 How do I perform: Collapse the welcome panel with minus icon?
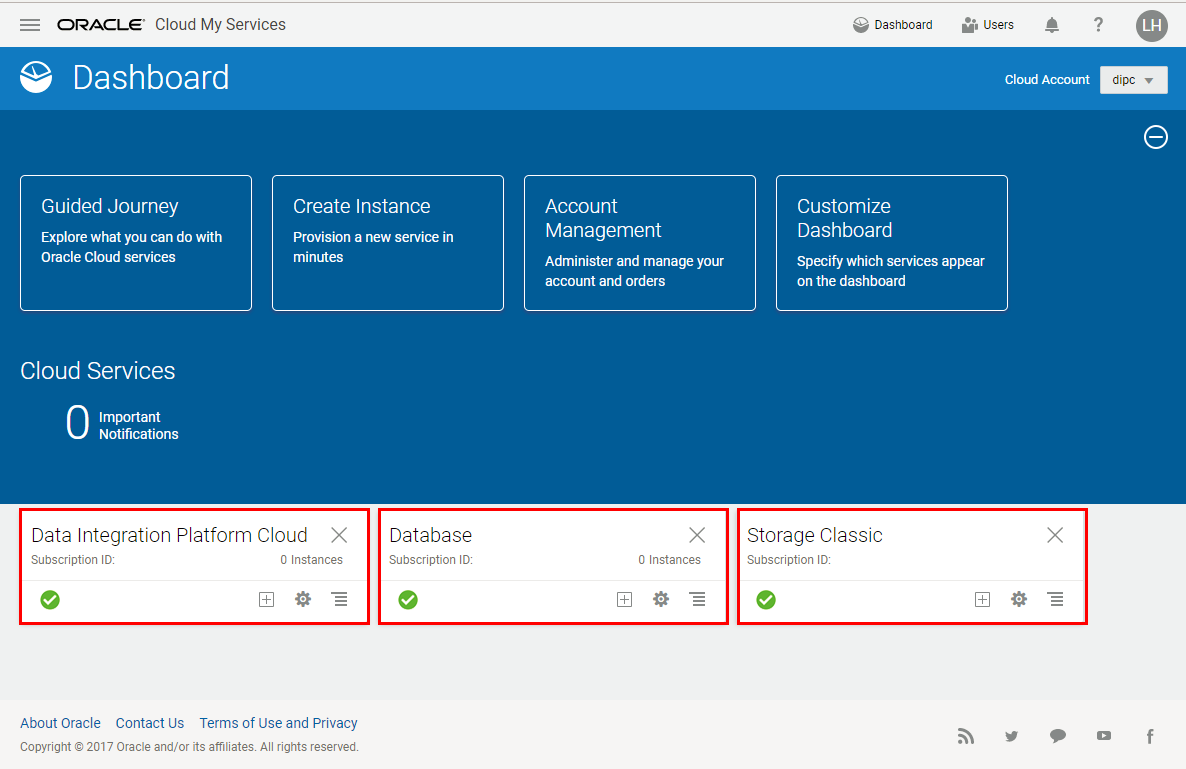pyautogui.click(x=1155, y=137)
